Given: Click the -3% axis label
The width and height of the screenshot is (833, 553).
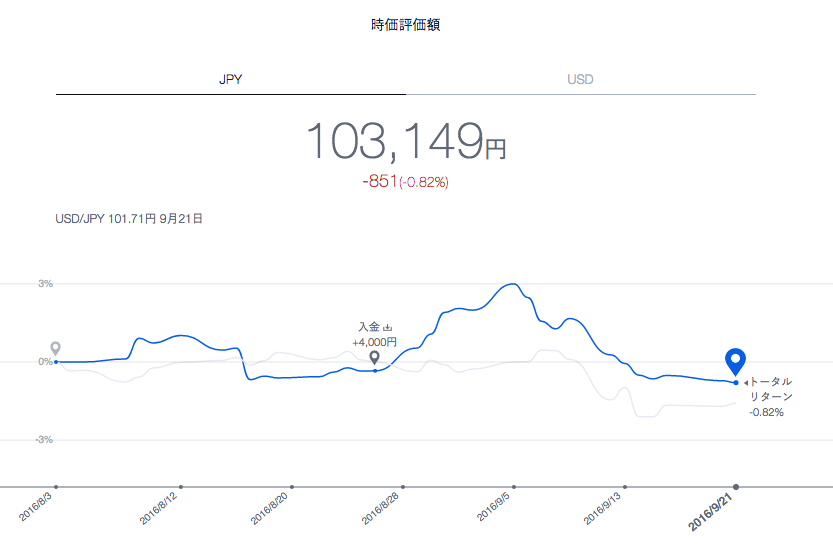Looking at the screenshot, I should click(x=44, y=440).
